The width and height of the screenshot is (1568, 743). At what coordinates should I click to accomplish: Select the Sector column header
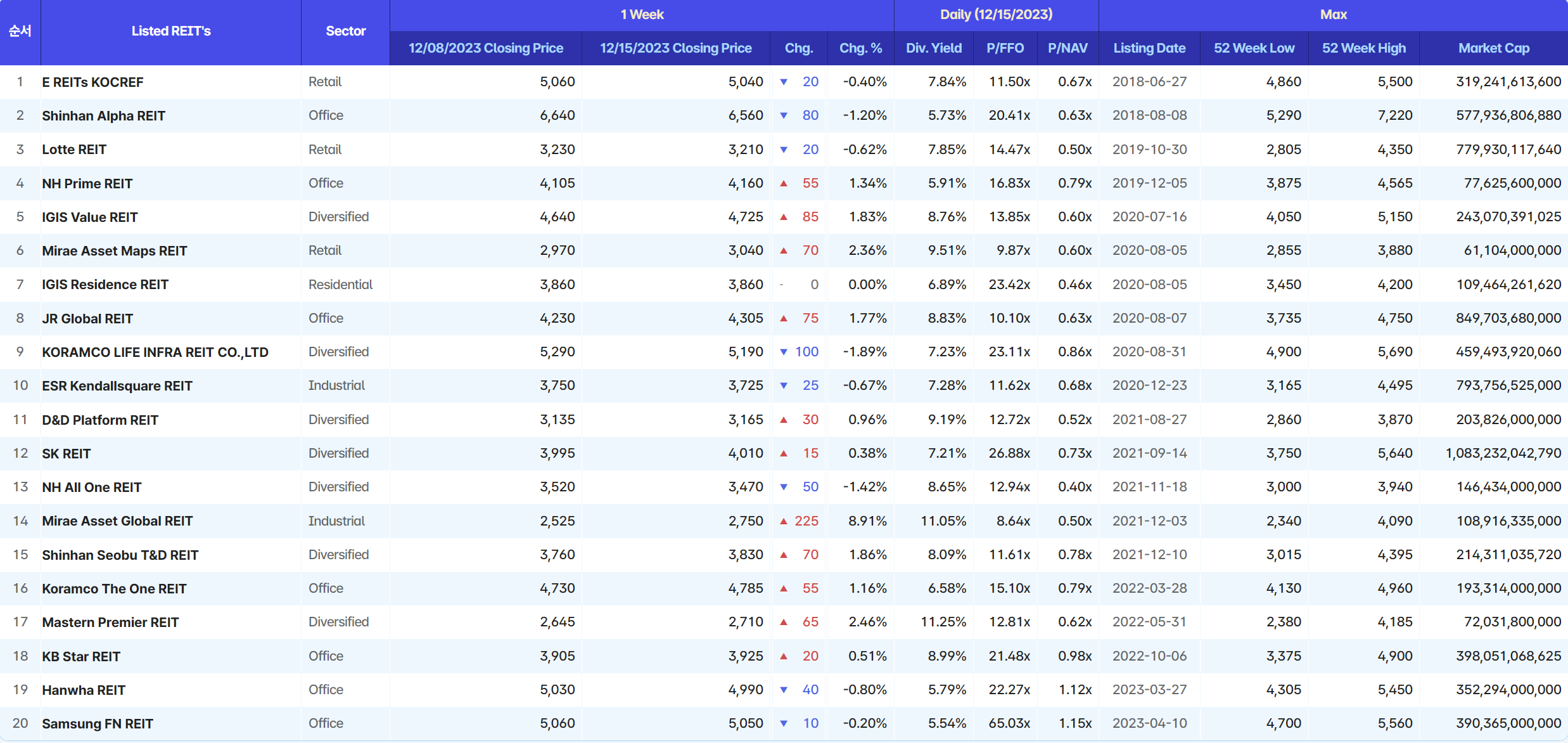click(345, 31)
